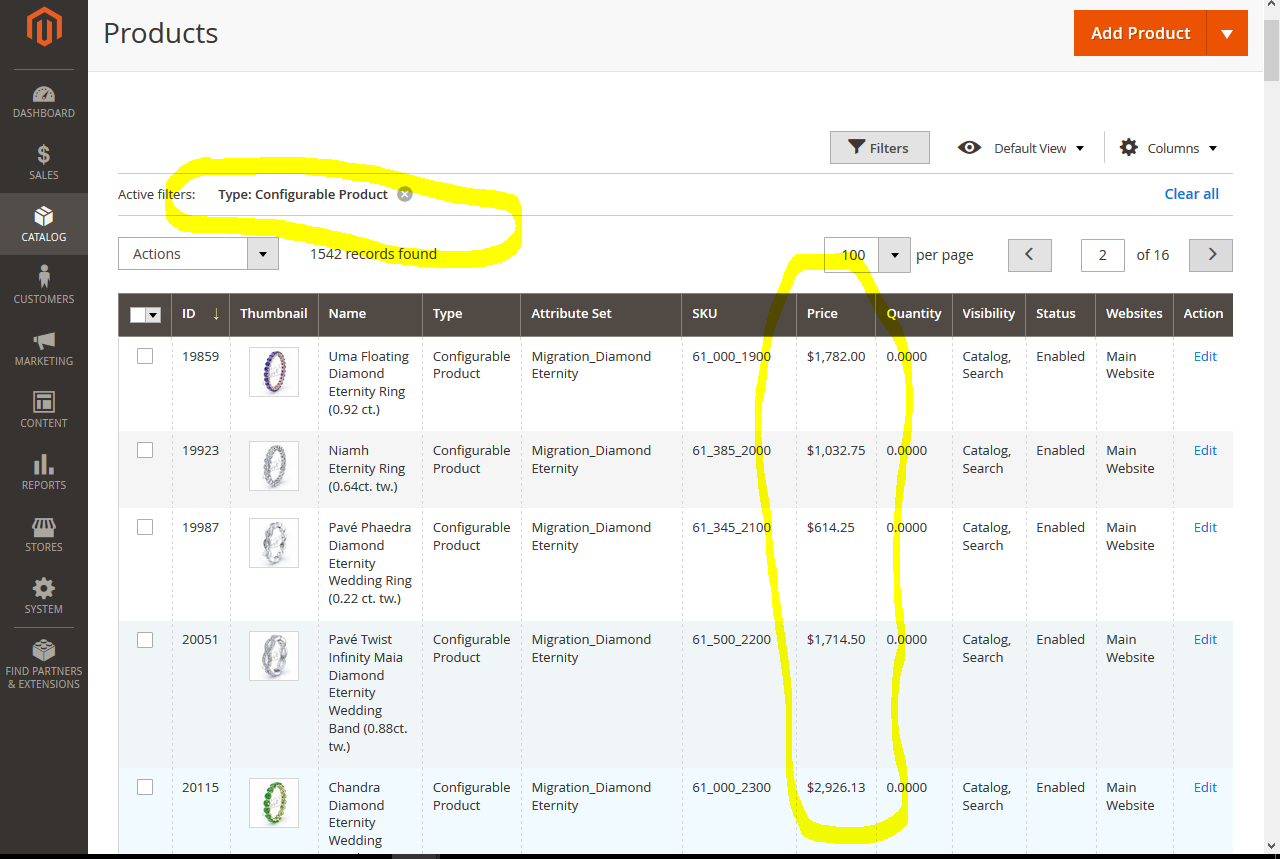The image size is (1280, 859).
Task: Edit the Chandra Diamond Eternity product
Action: tap(1204, 787)
